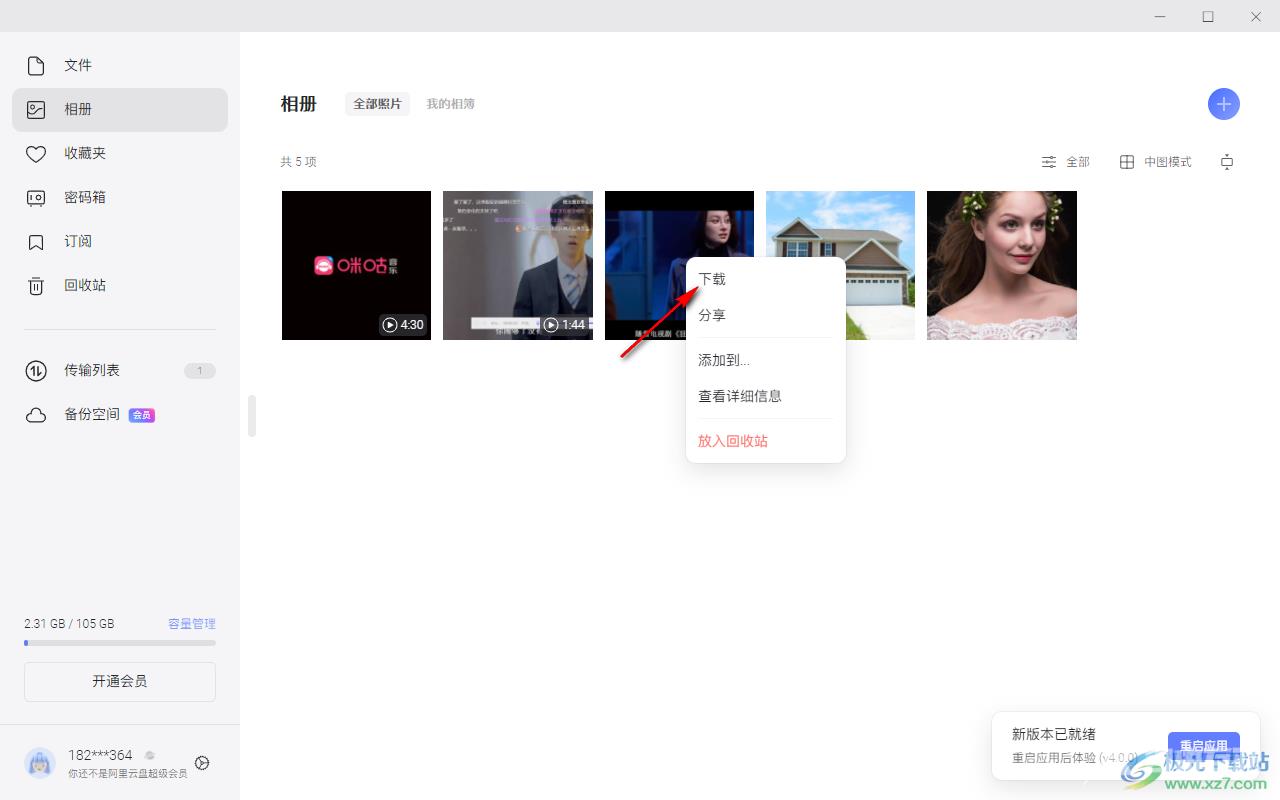Image resolution: width=1280 pixels, height=800 pixels.
Task: Select 查看详细信息 in context menu
Action: pos(766,397)
